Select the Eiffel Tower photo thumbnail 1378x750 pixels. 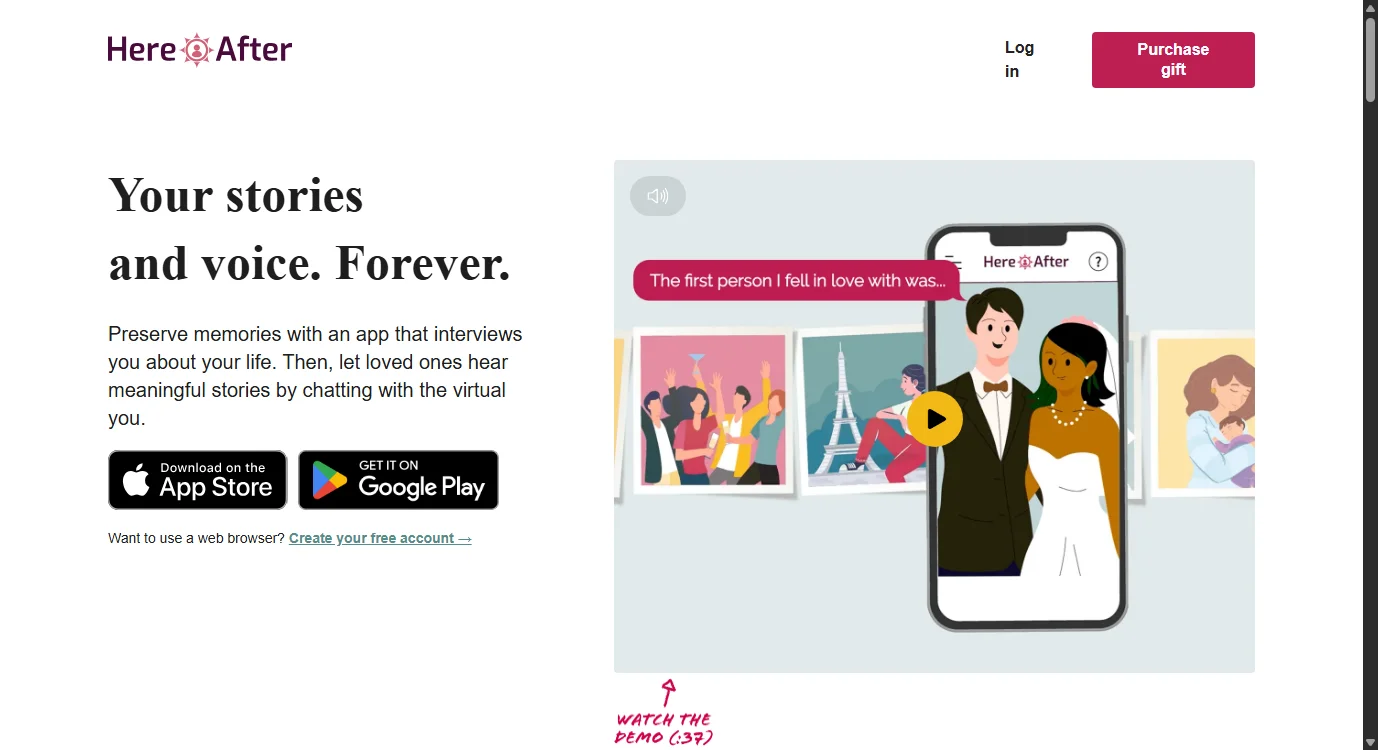(862, 408)
